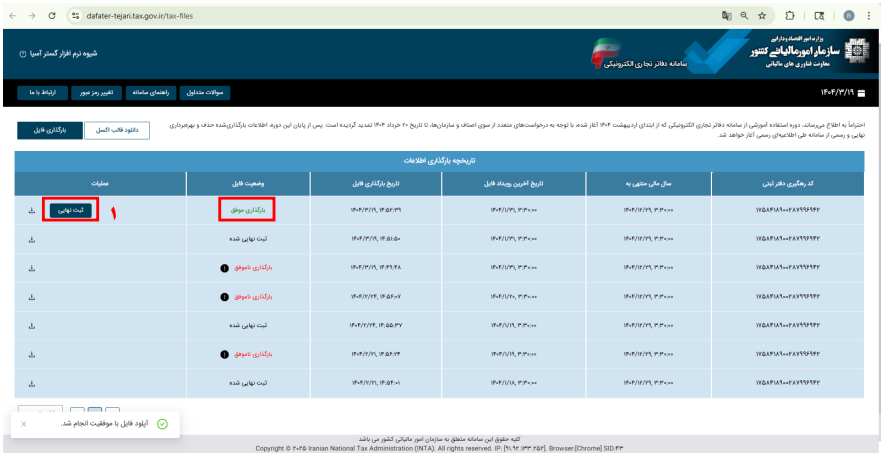Open the ارتباط با ما menu item
This screenshot has width=882, height=454.
pyautogui.click(x=42, y=92)
